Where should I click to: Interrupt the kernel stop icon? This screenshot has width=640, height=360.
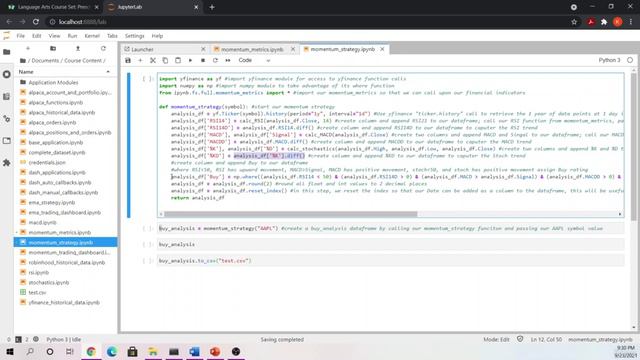[203, 60]
